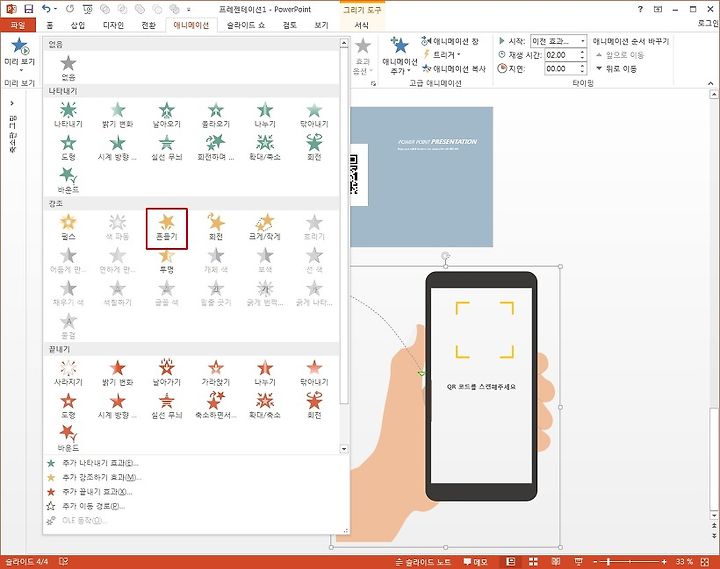Click the 미리 보기 preview button
The width and height of the screenshot is (720, 569).
point(20,53)
